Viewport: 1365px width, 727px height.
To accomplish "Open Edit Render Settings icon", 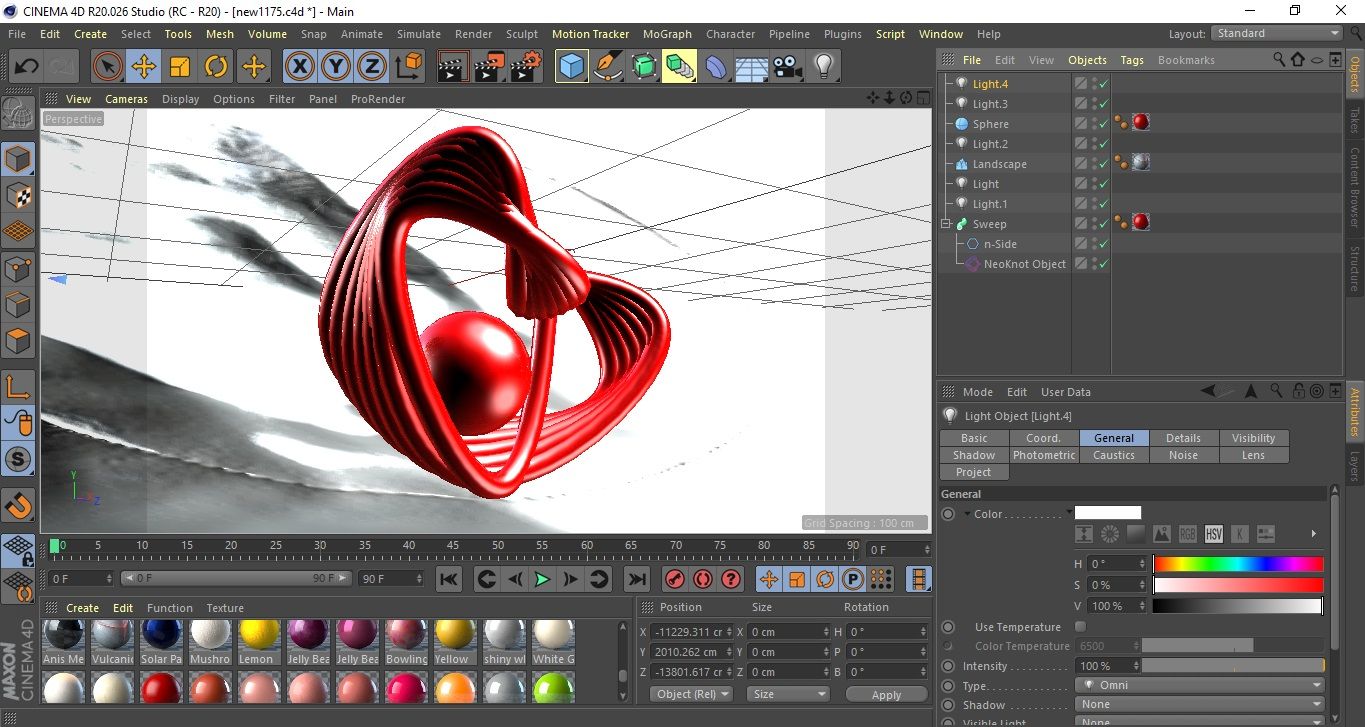I will coord(526,67).
